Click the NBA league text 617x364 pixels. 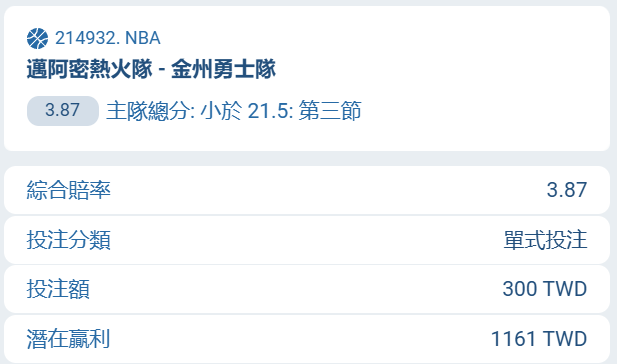click(x=143, y=38)
